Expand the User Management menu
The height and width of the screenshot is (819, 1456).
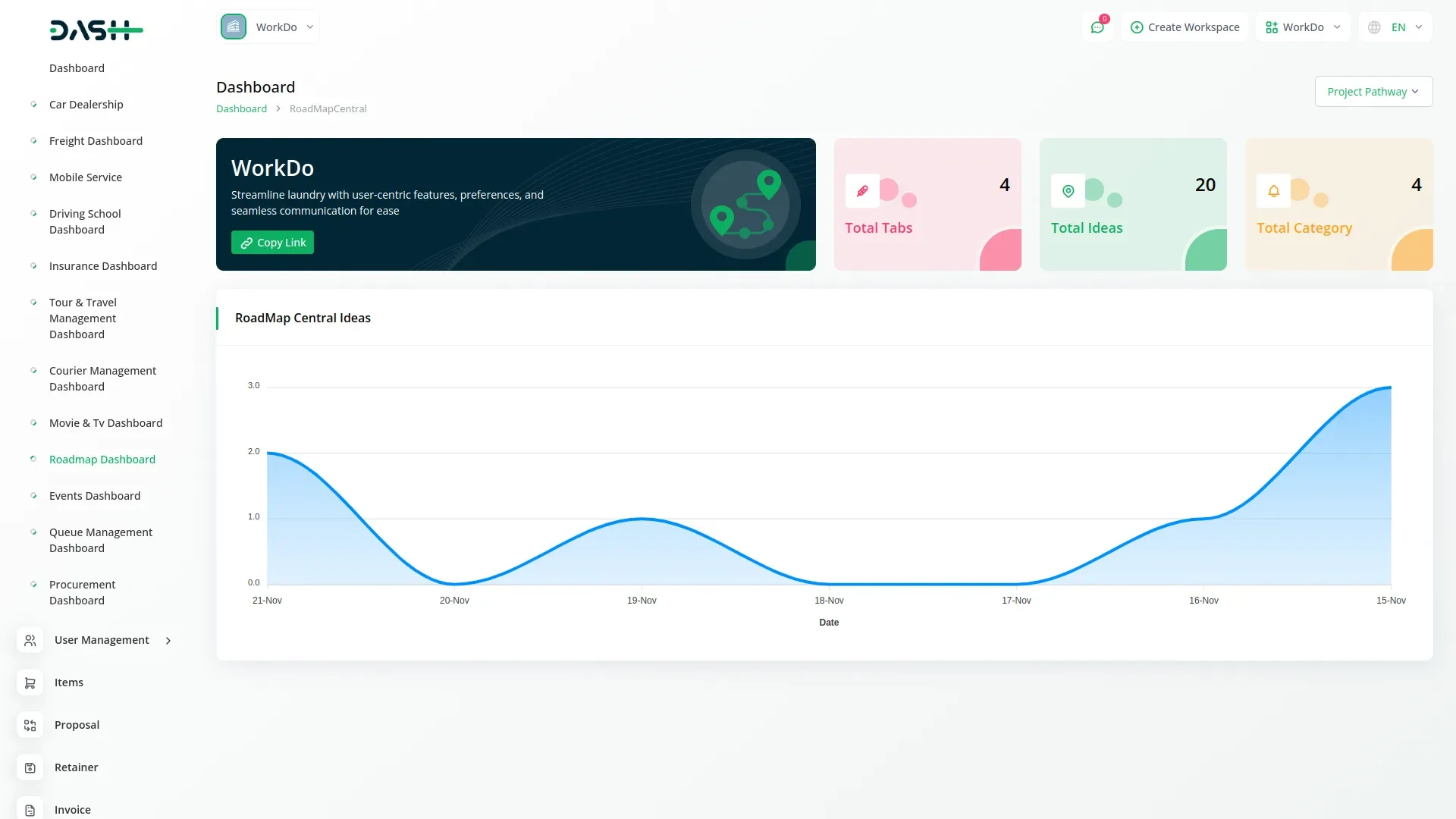click(102, 640)
